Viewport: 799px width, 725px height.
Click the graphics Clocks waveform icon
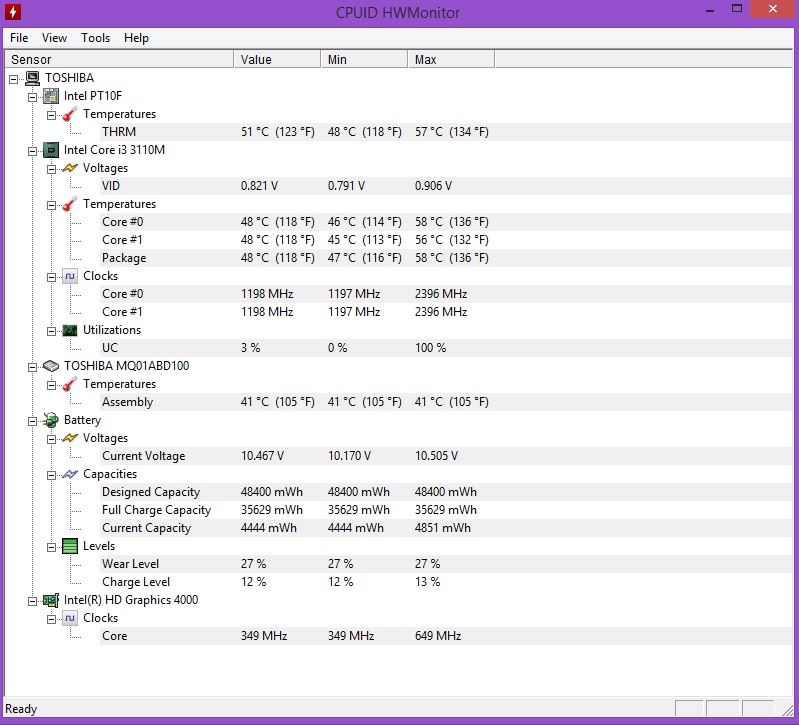click(70, 619)
